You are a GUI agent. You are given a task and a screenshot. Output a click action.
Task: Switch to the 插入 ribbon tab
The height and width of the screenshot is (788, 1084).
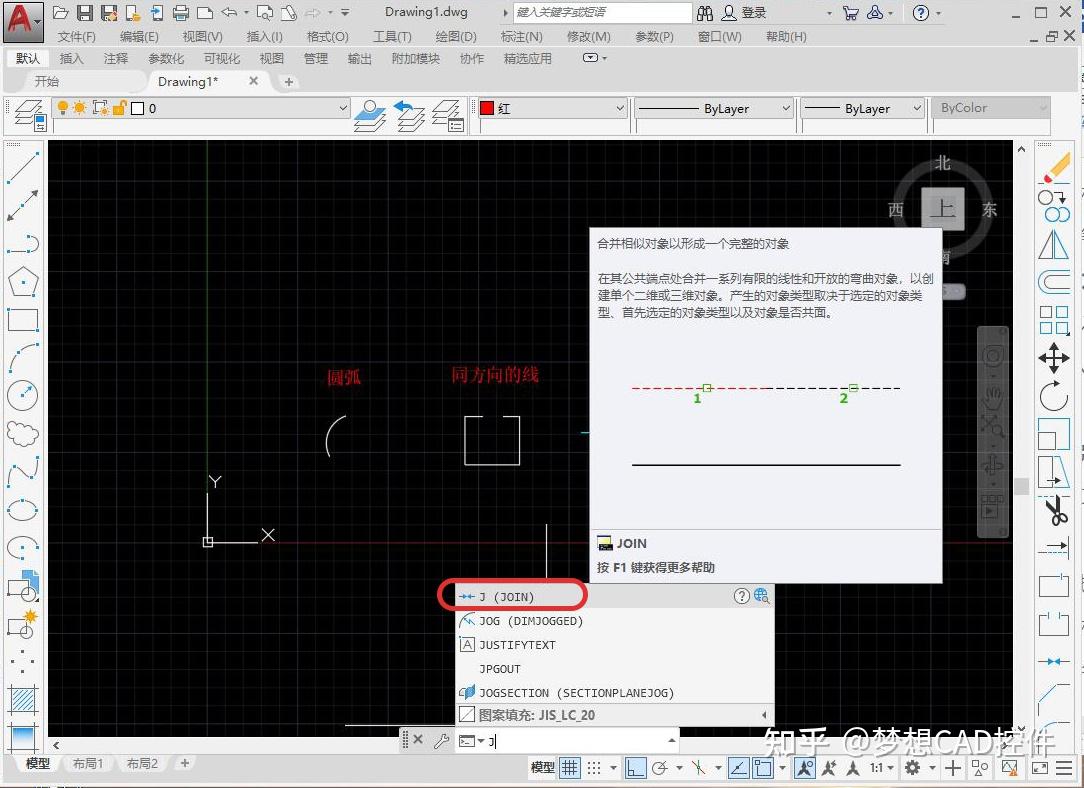coord(71,57)
